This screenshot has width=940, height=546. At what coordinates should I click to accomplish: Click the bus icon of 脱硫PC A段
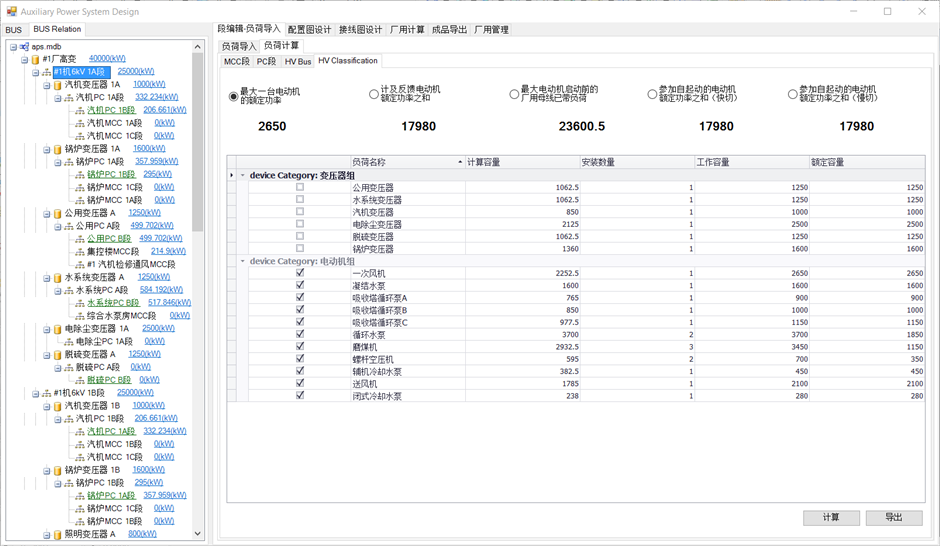pos(69,367)
